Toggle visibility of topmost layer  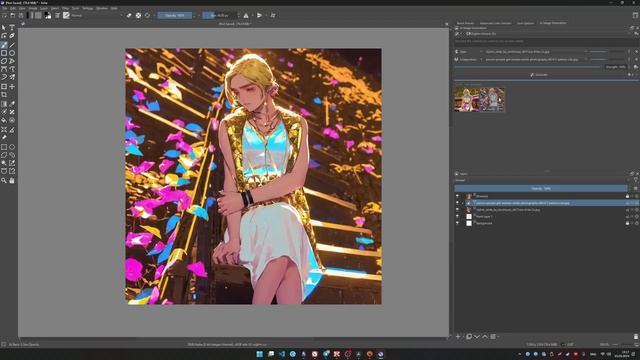click(x=457, y=196)
